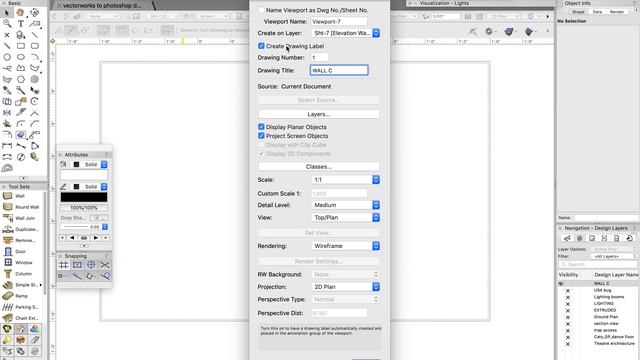Select the Zoom magnifier tool
The height and width of the screenshot is (360, 640).
7,24
